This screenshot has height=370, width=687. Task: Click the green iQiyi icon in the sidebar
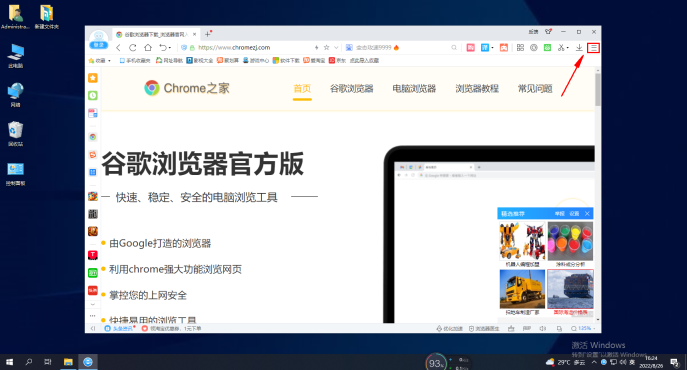(x=93, y=273)
